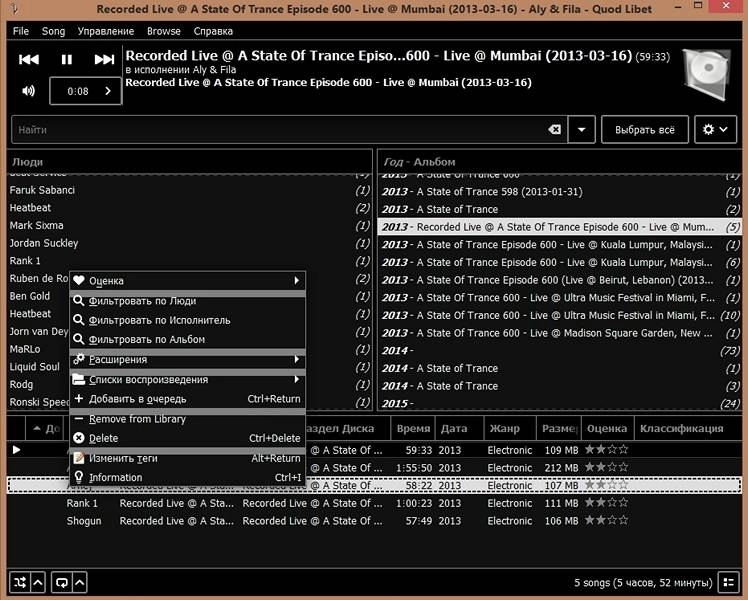The width and height of the screenshot is (748, 600).
Task: Choose Добавить в очередь
Action: coord(187,399)
